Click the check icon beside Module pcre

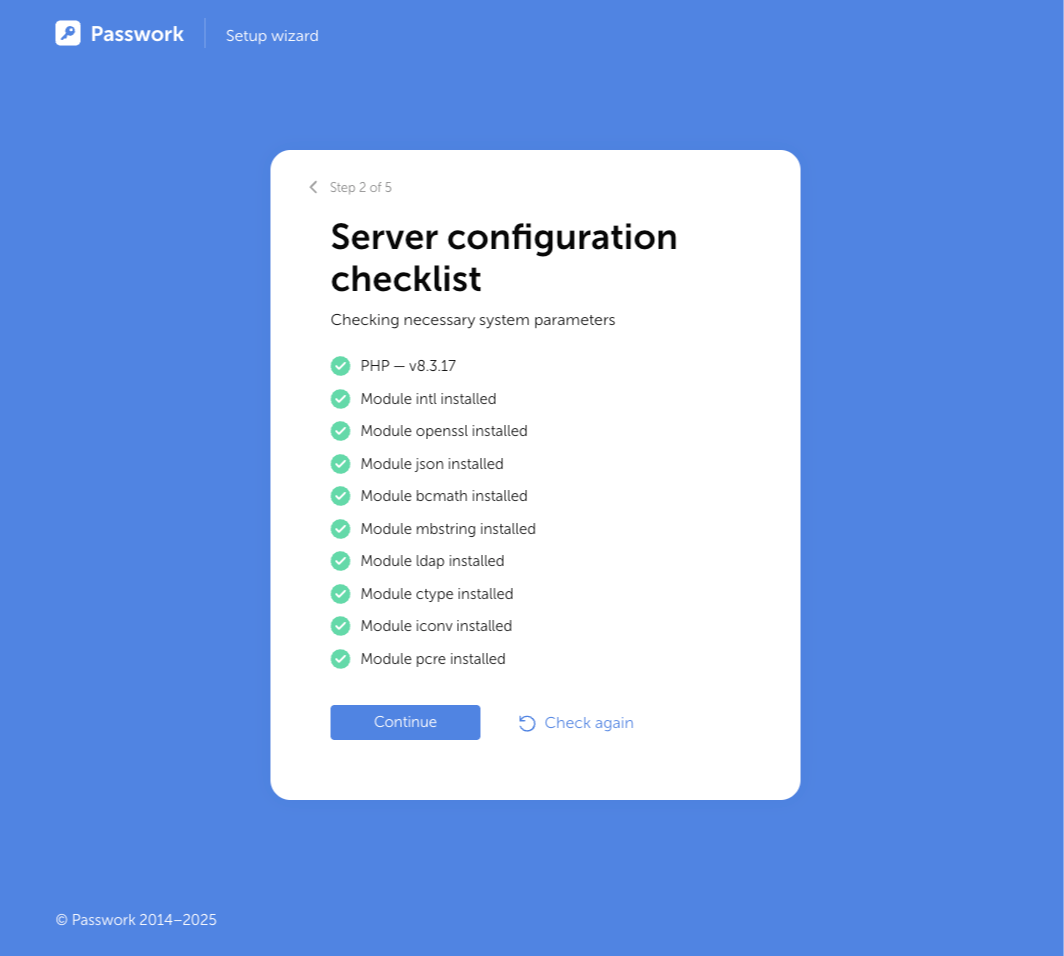340,658
